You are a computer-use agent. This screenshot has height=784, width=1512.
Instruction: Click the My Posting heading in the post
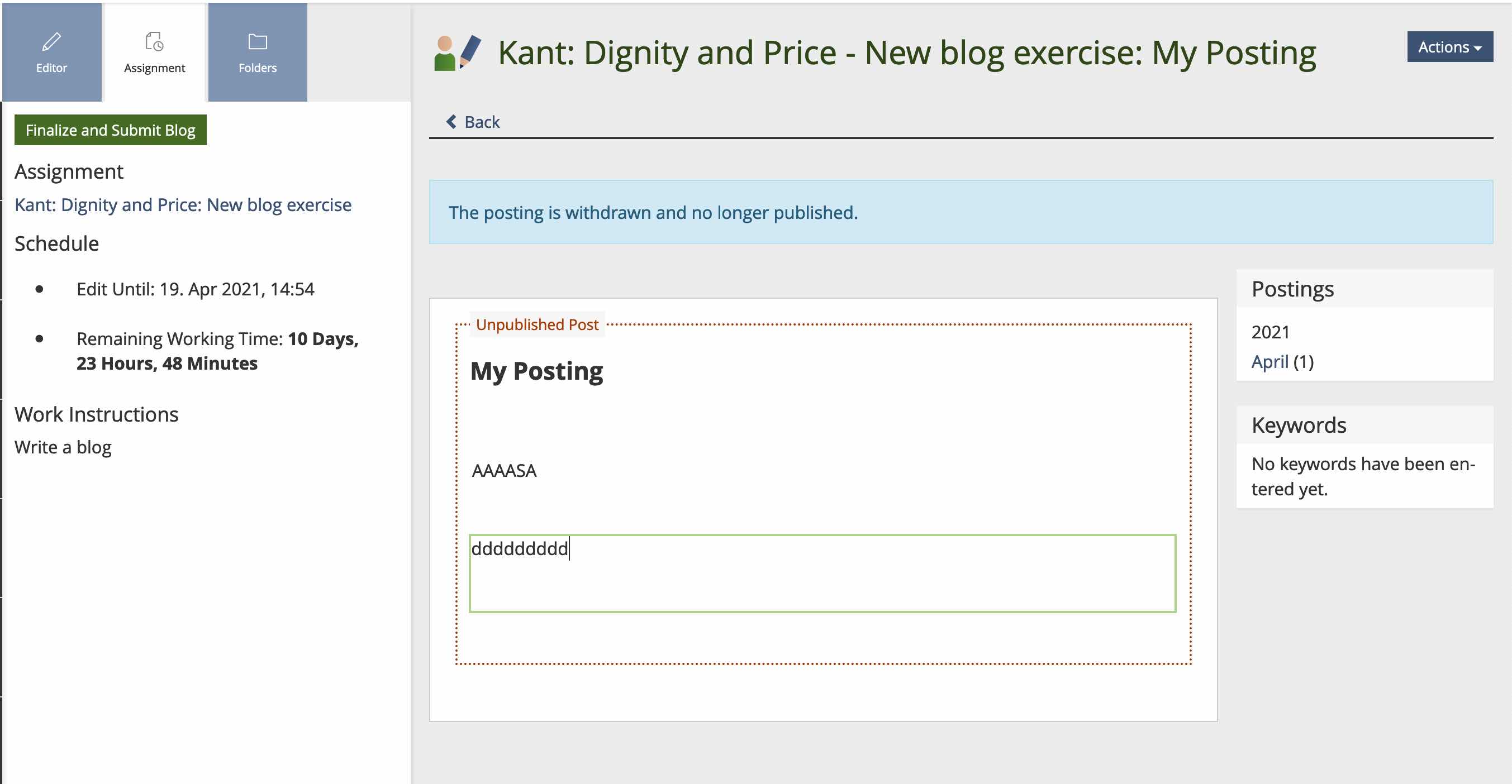(x=536, y=371)
